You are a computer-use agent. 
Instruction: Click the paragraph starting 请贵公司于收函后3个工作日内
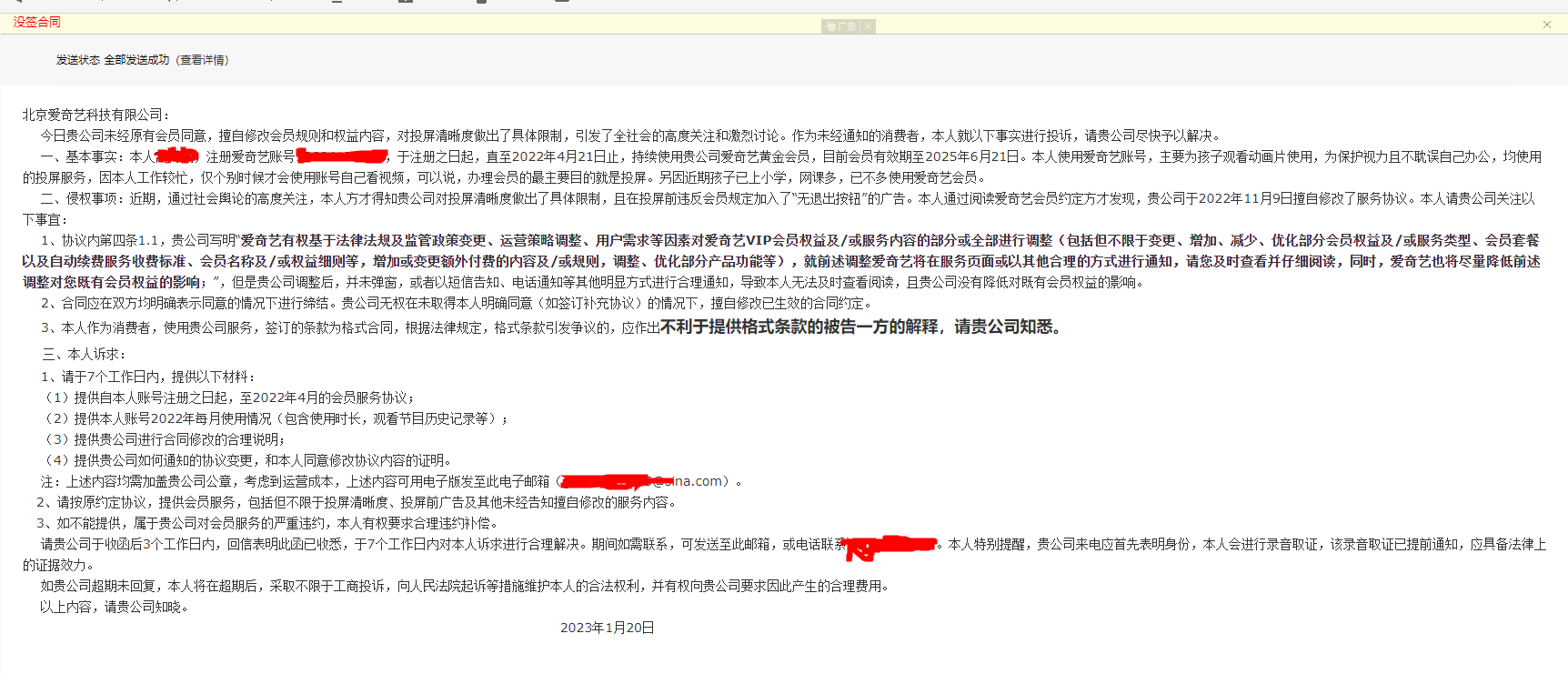click(784, 554)
